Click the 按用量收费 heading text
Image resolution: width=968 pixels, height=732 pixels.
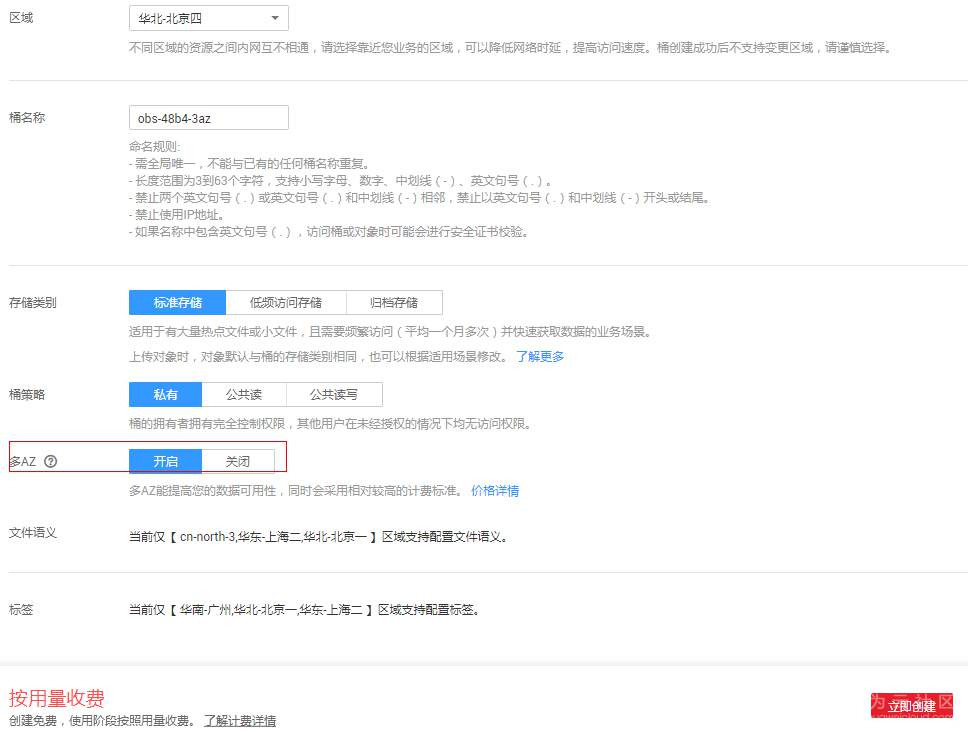point(55,698)
